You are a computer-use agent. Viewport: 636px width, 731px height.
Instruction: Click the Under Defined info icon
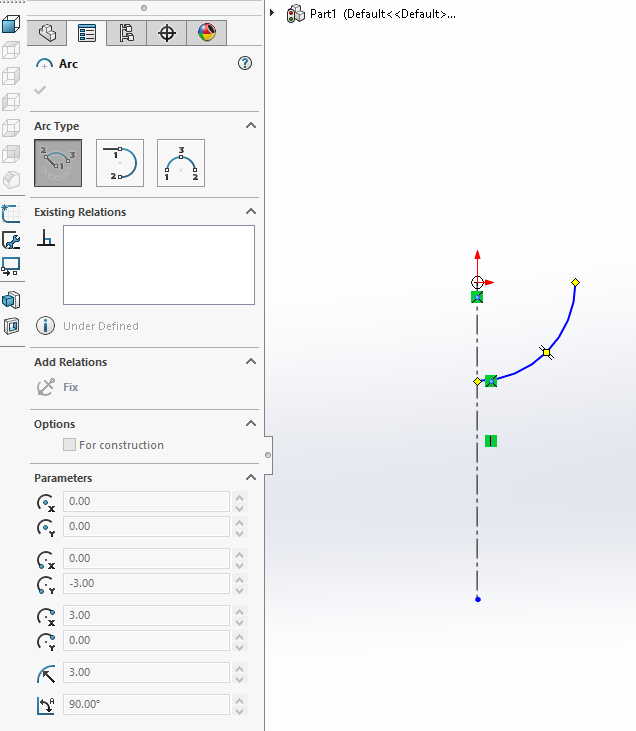click(x=45, y=325)
